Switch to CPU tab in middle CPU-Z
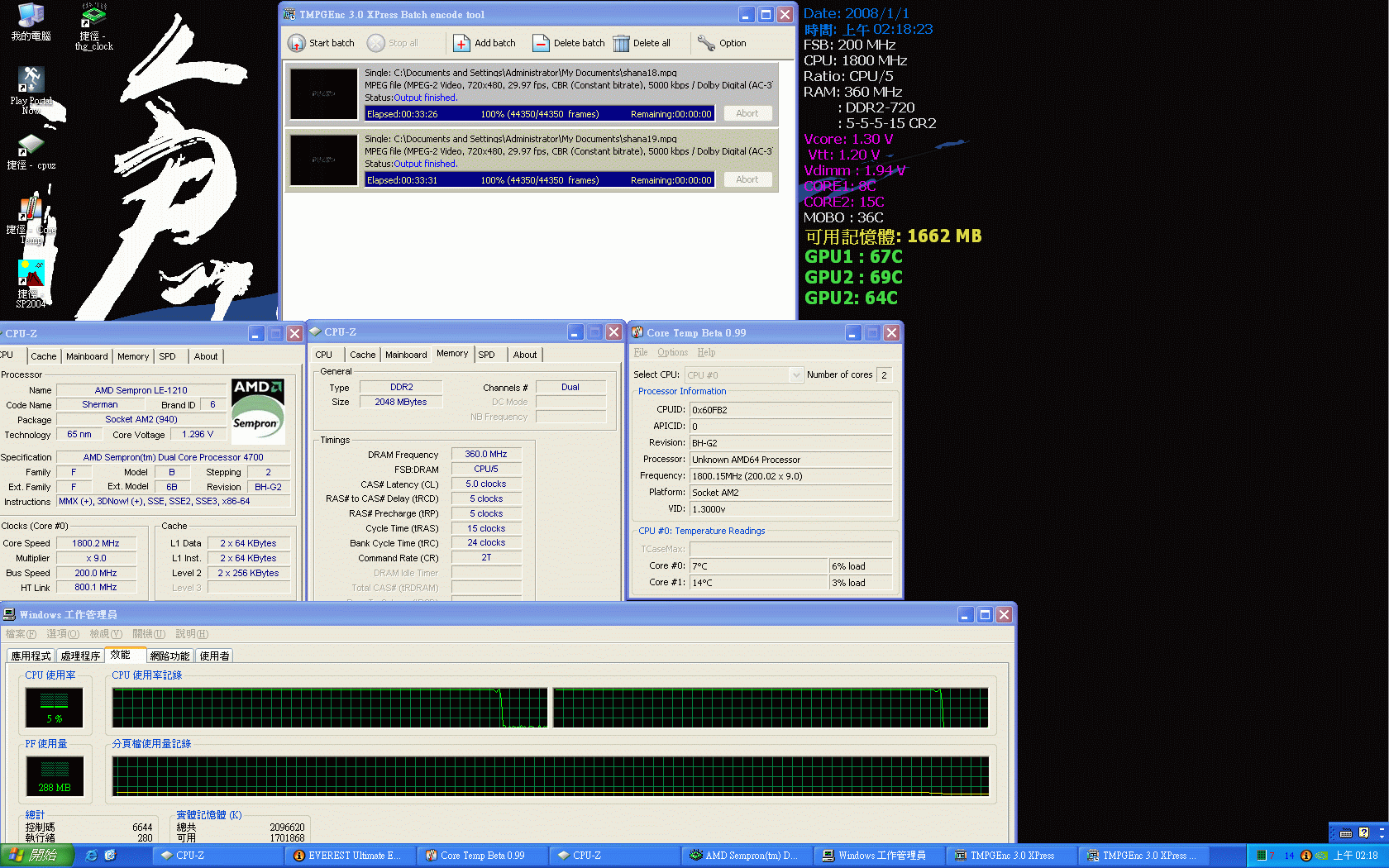The width and height of the screenshot is (1389, 868). (x=324, y=355)
